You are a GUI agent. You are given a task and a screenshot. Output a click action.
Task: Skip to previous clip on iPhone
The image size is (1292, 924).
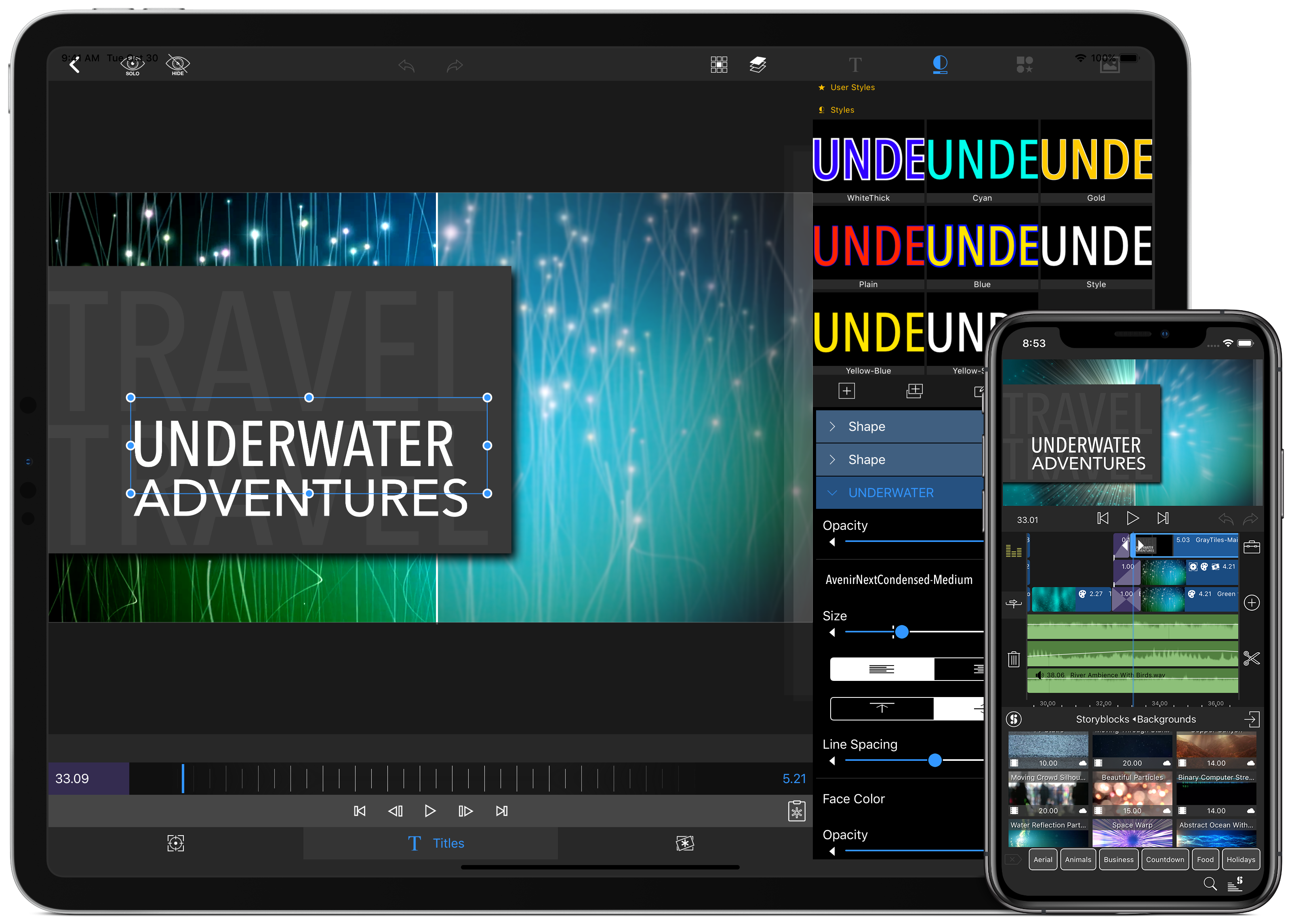(1103, 518)
